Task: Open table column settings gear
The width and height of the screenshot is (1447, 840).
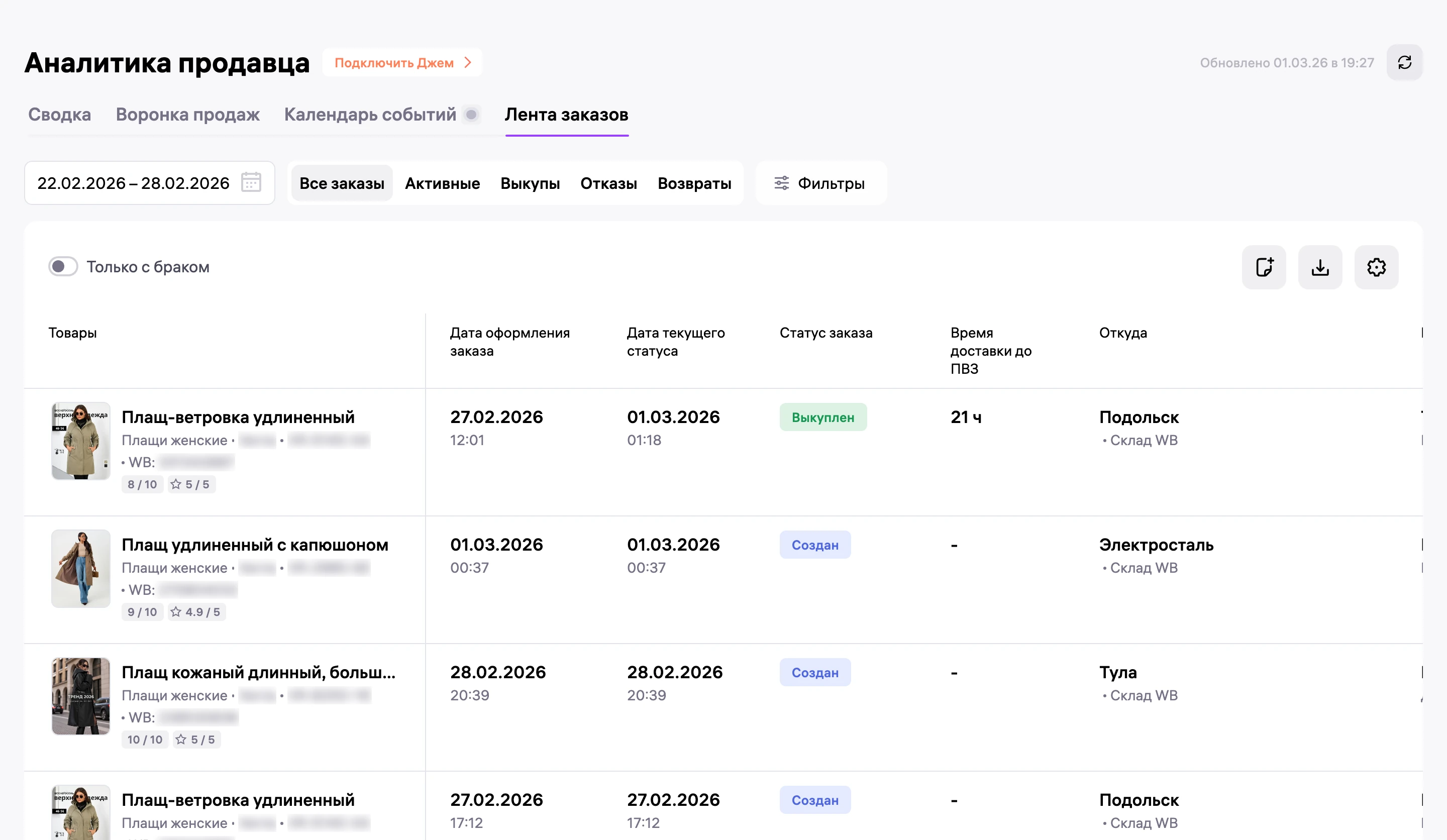Action: [1376, 267]
